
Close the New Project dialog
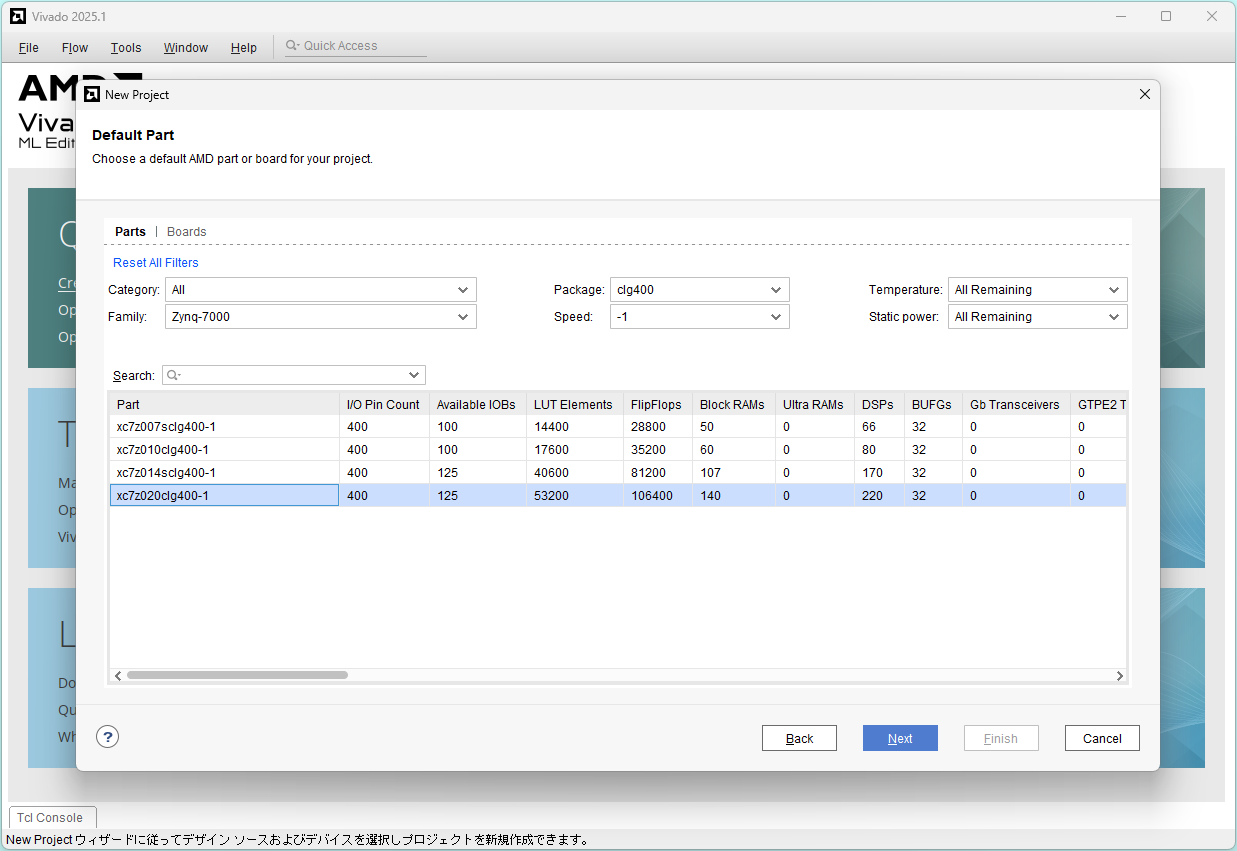[1145, 94]
